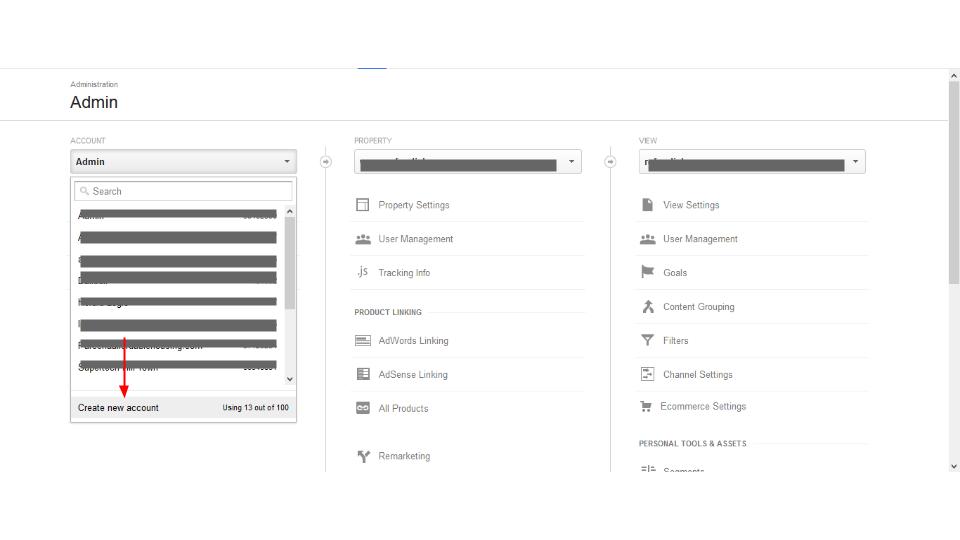Open AdWords Linking
Image resolution: width=960 pixels, height=540 pixels.
click(x=413, y=340)
